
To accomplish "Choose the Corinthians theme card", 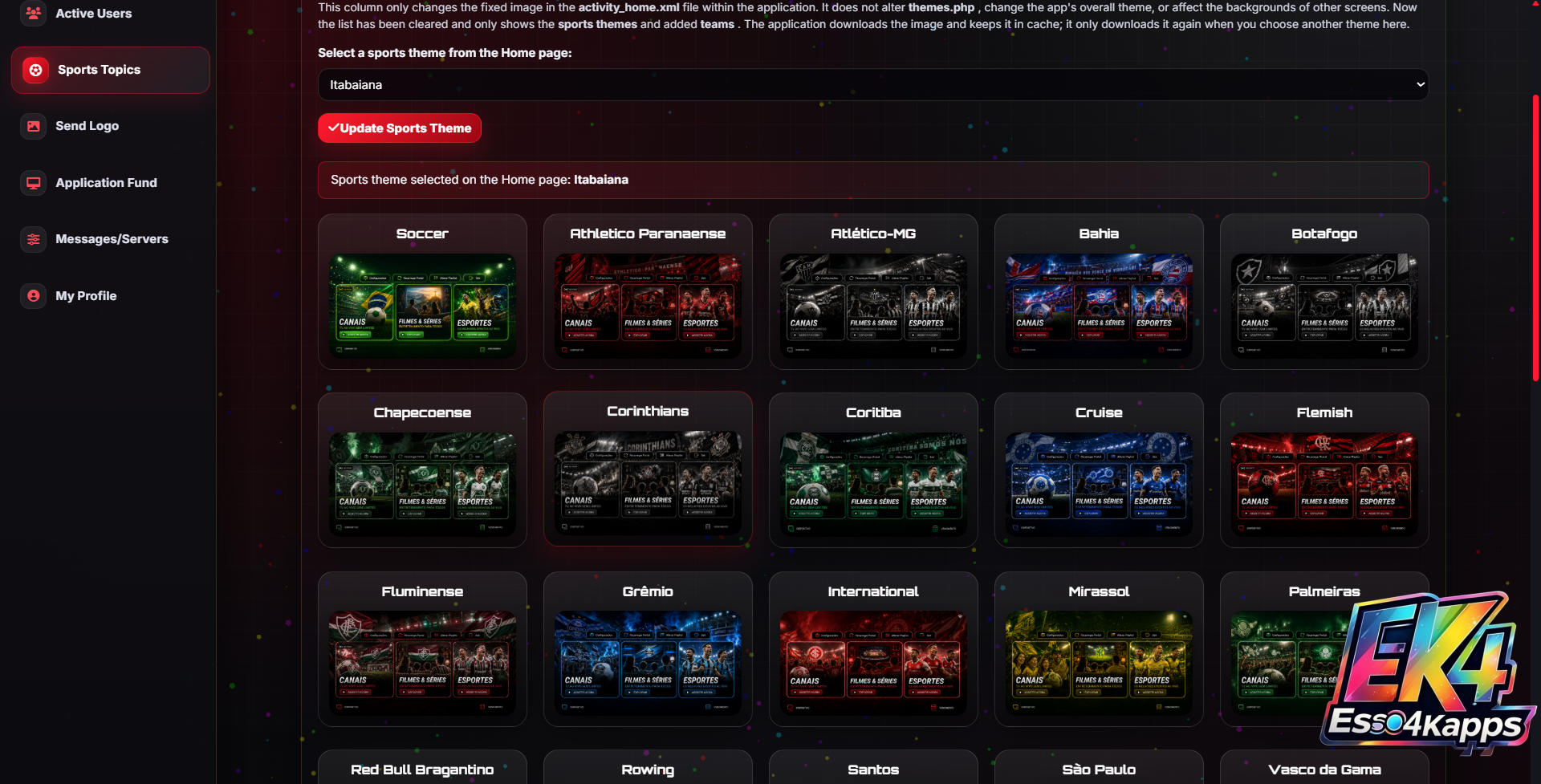I will (648, 469).
